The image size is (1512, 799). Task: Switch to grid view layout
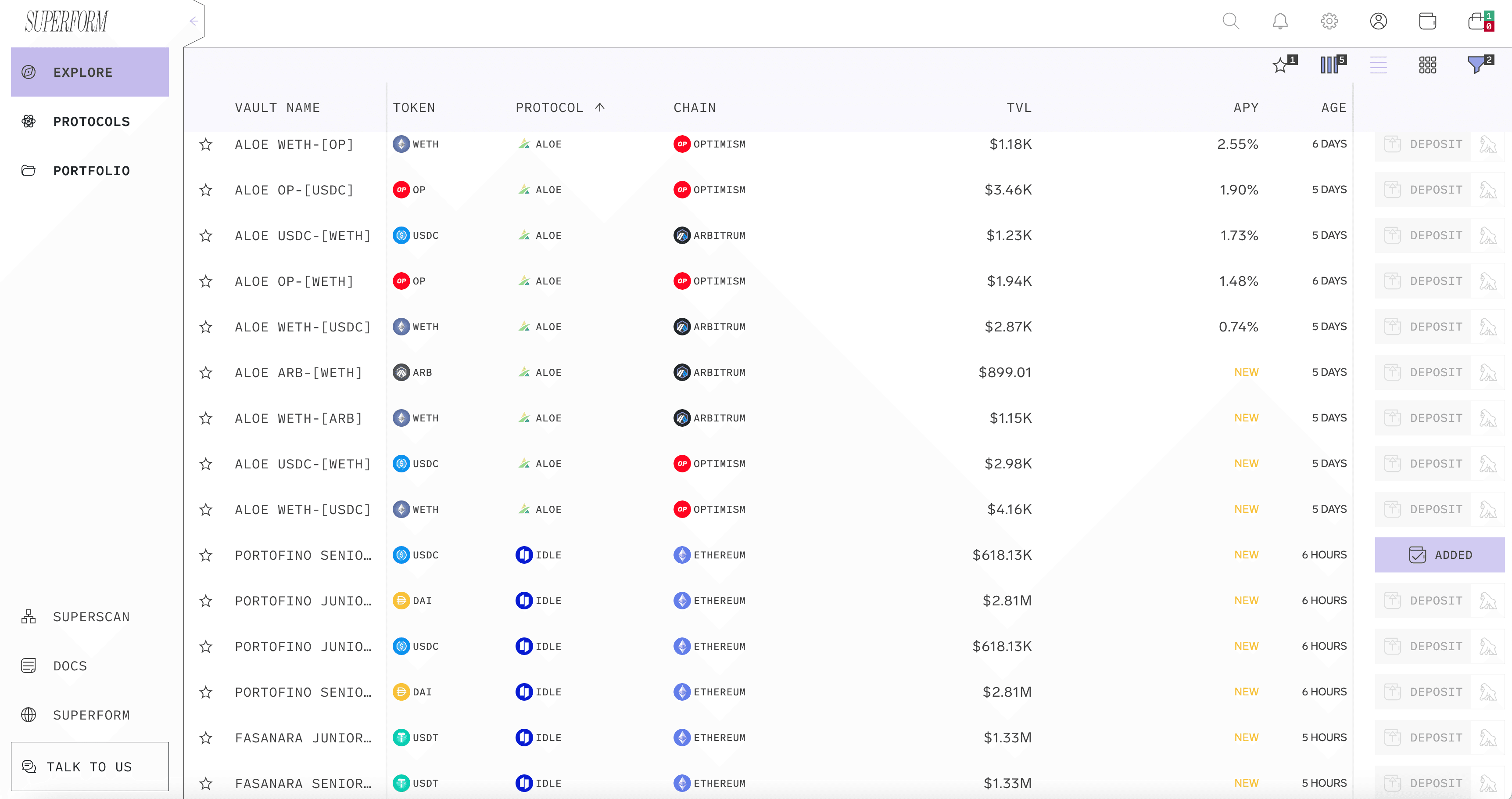(x=1427, y=65)
